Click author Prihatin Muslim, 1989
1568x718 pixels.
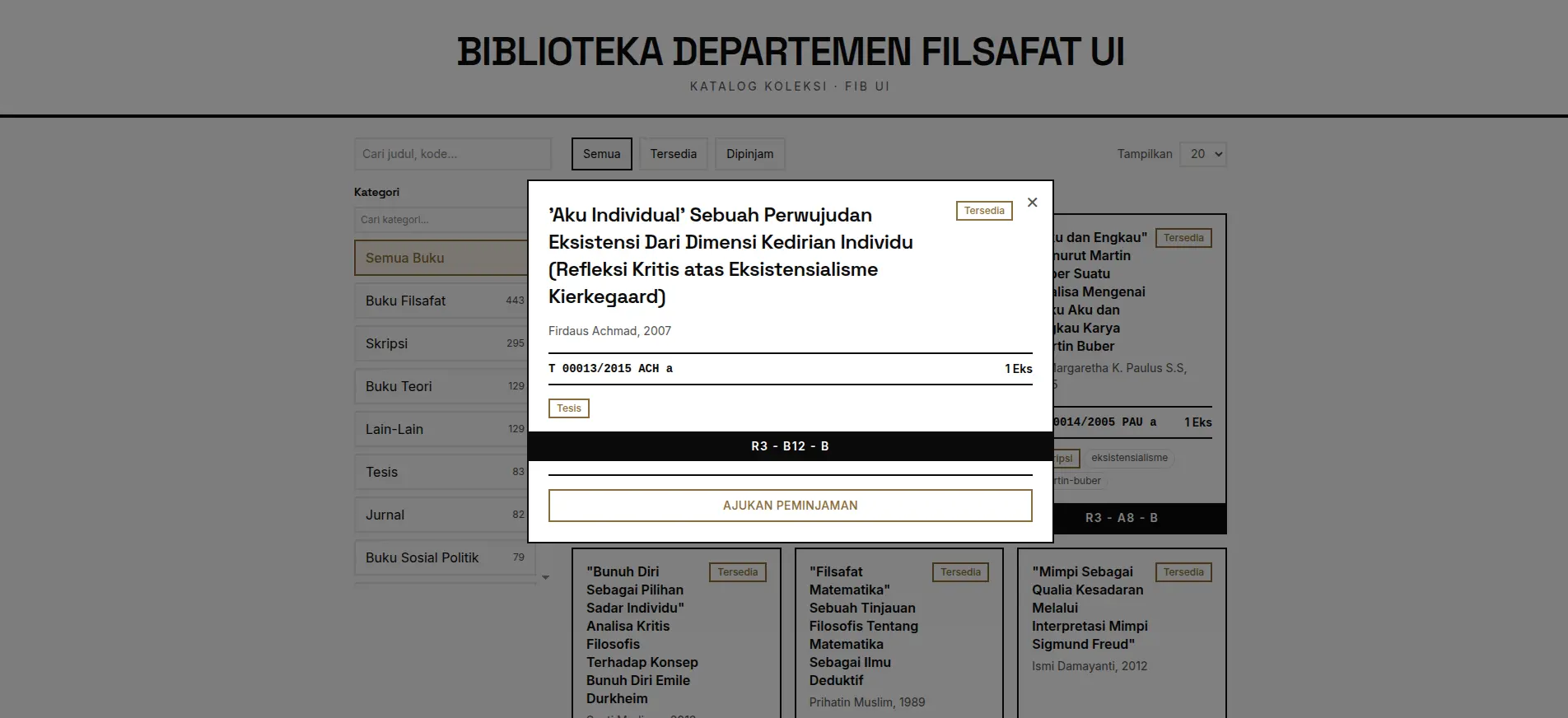867,702
